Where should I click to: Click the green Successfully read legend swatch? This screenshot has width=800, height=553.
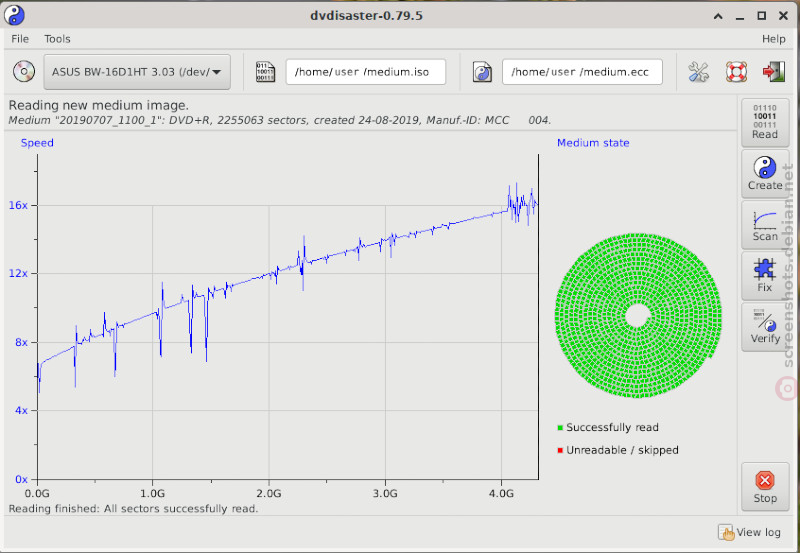point(560,428)
